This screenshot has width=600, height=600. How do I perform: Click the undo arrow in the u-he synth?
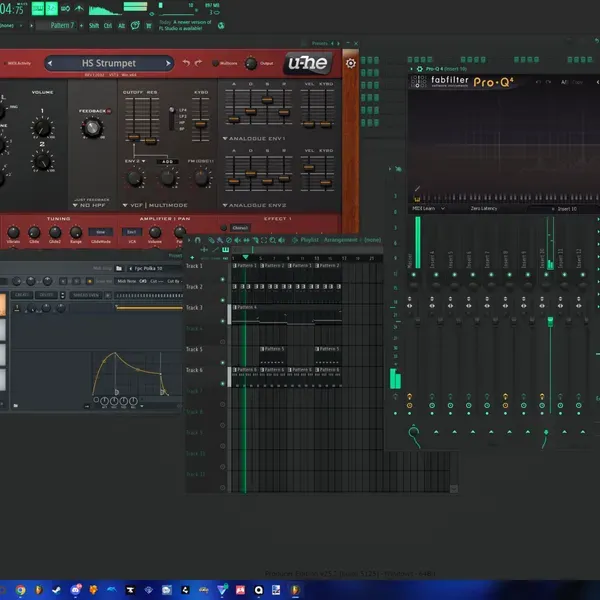pos(186,63)
